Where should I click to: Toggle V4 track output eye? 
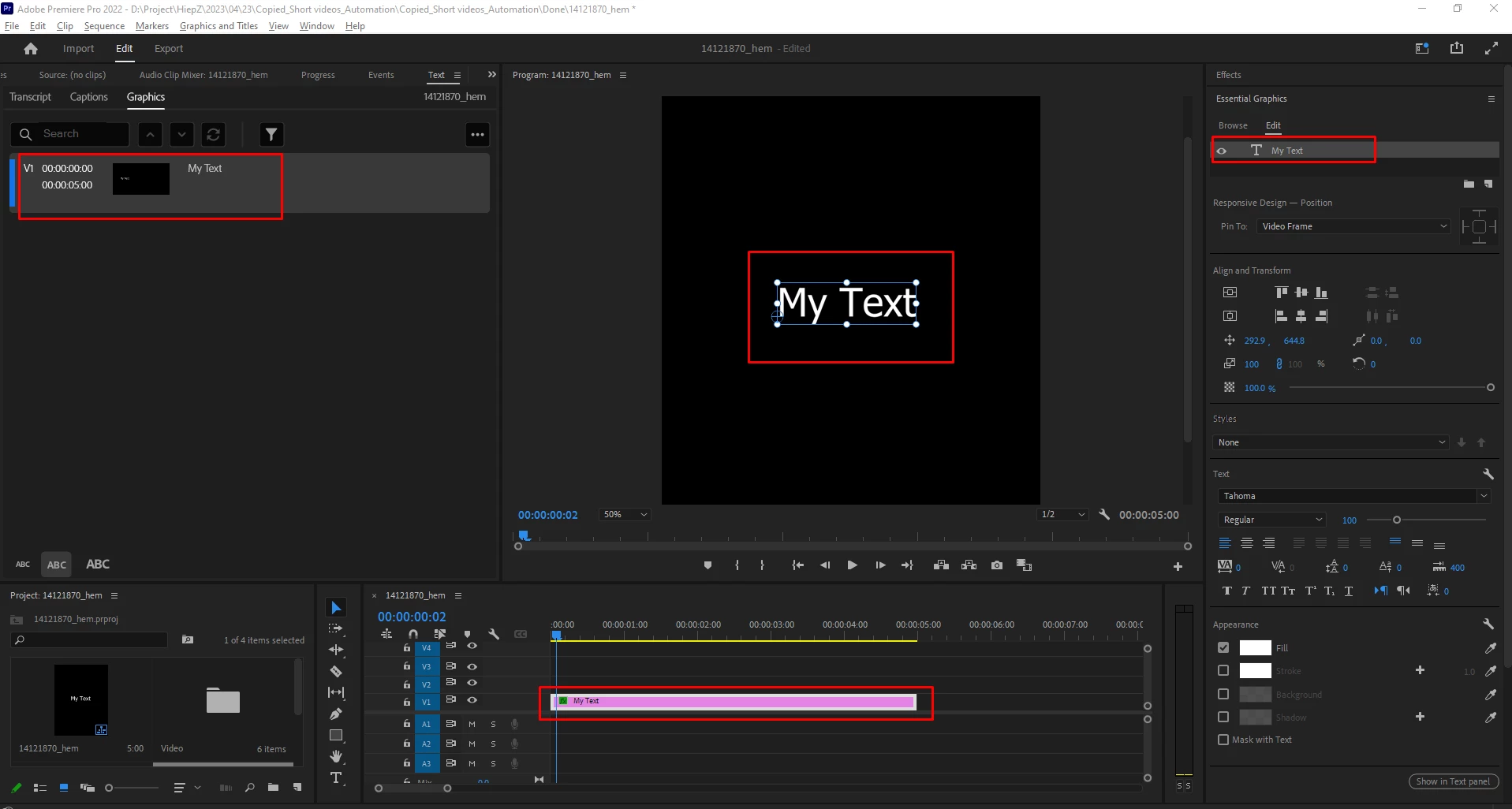tap(472, 646)
